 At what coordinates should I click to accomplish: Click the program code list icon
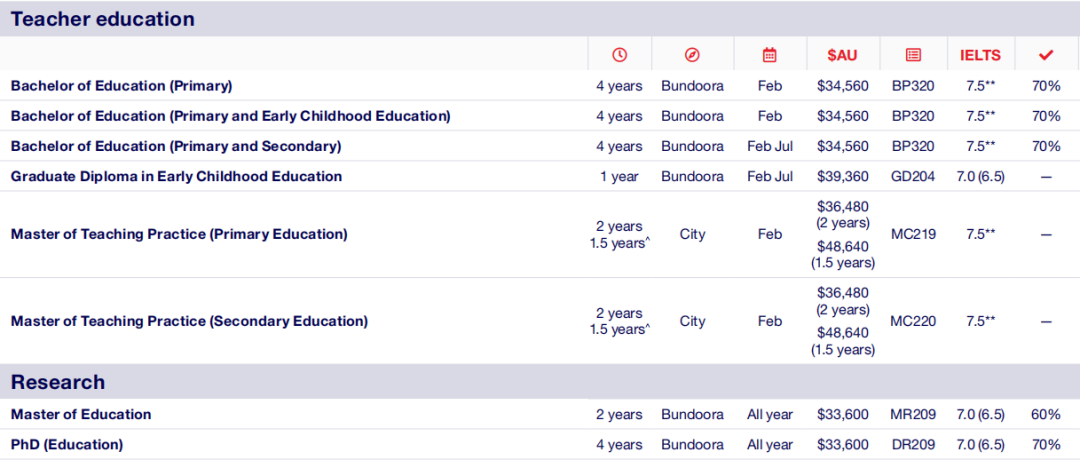click(913, 55)
